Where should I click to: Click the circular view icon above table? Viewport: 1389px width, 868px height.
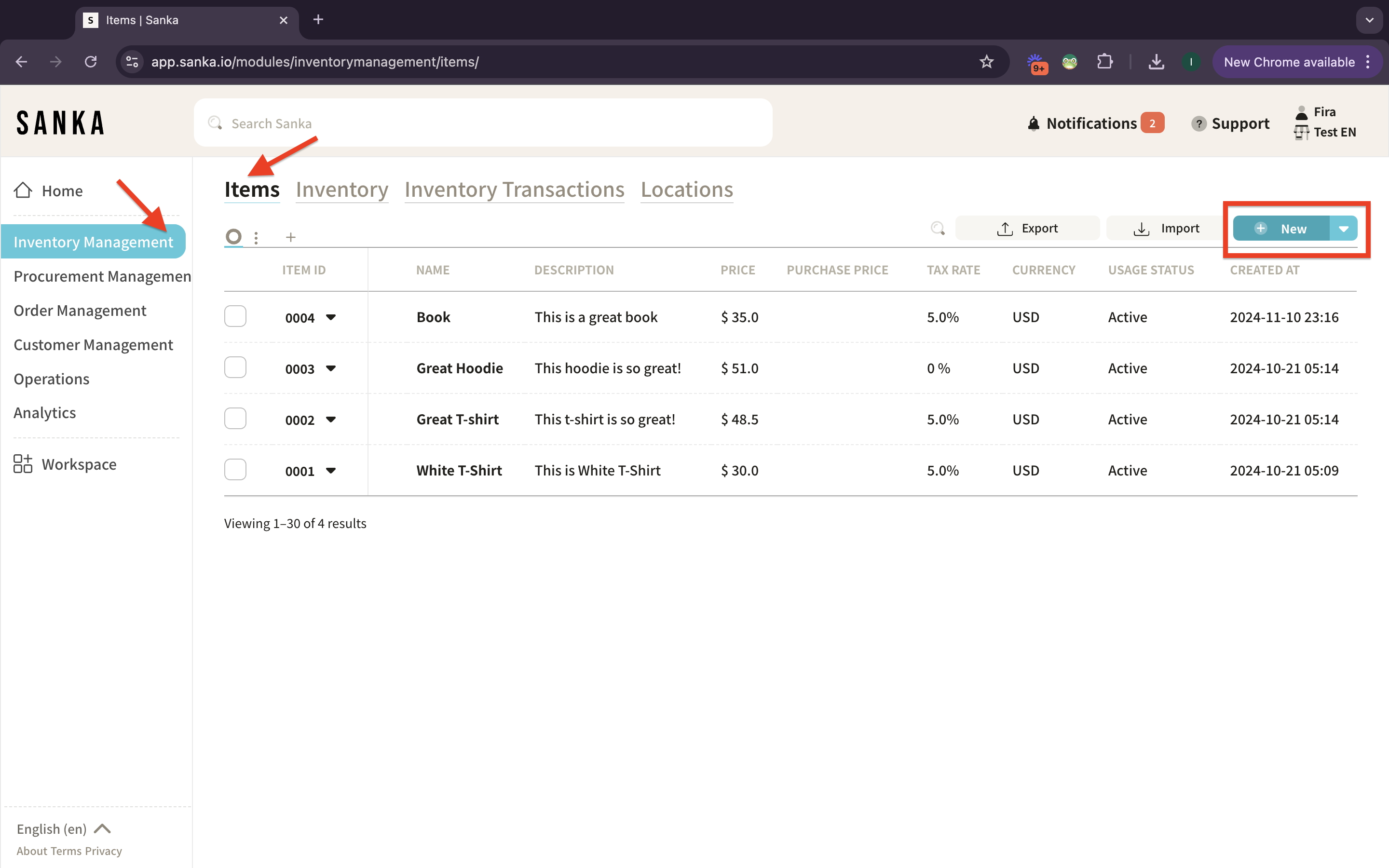click(233, 236)
